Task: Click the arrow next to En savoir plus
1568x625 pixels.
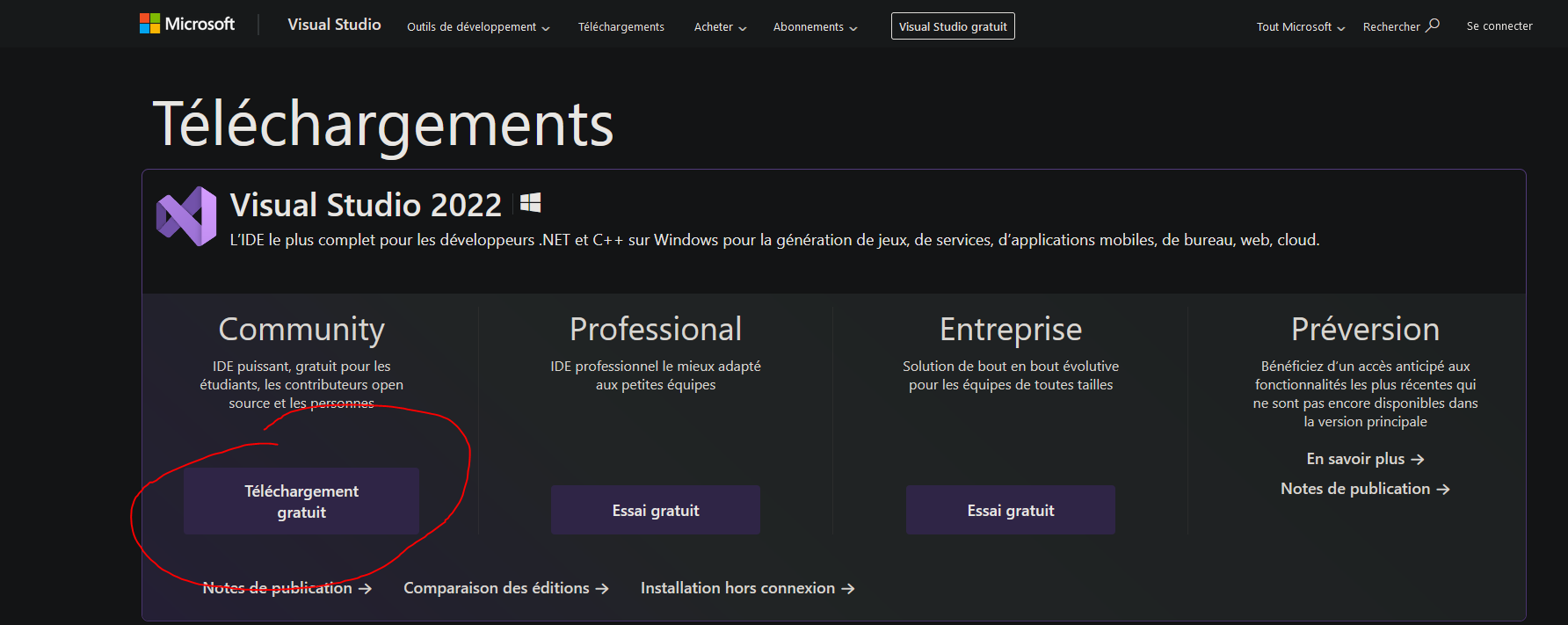Action: tap(1417, 460)
